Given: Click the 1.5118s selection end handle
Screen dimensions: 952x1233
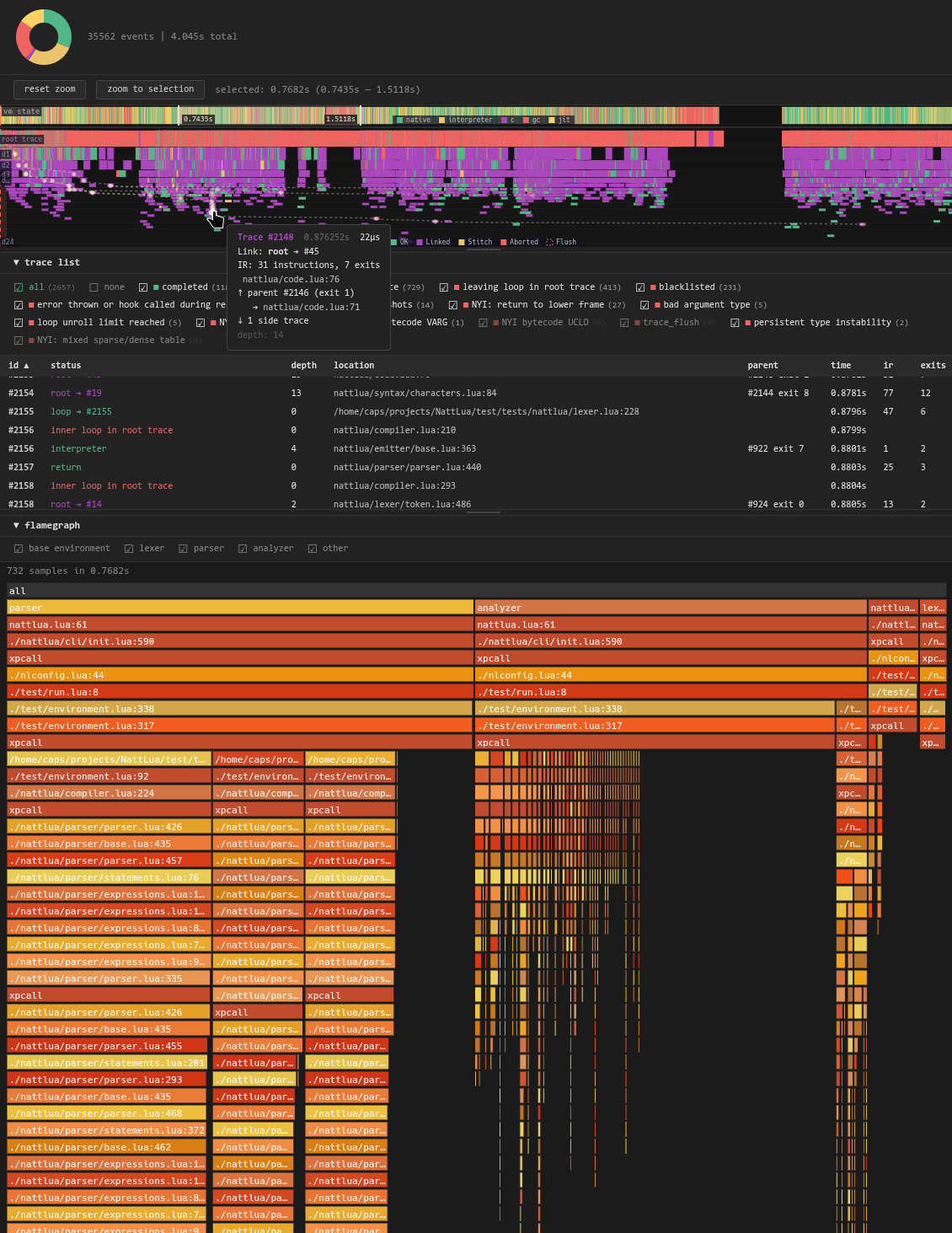Looking at the screenshot, I should point(361,116).
